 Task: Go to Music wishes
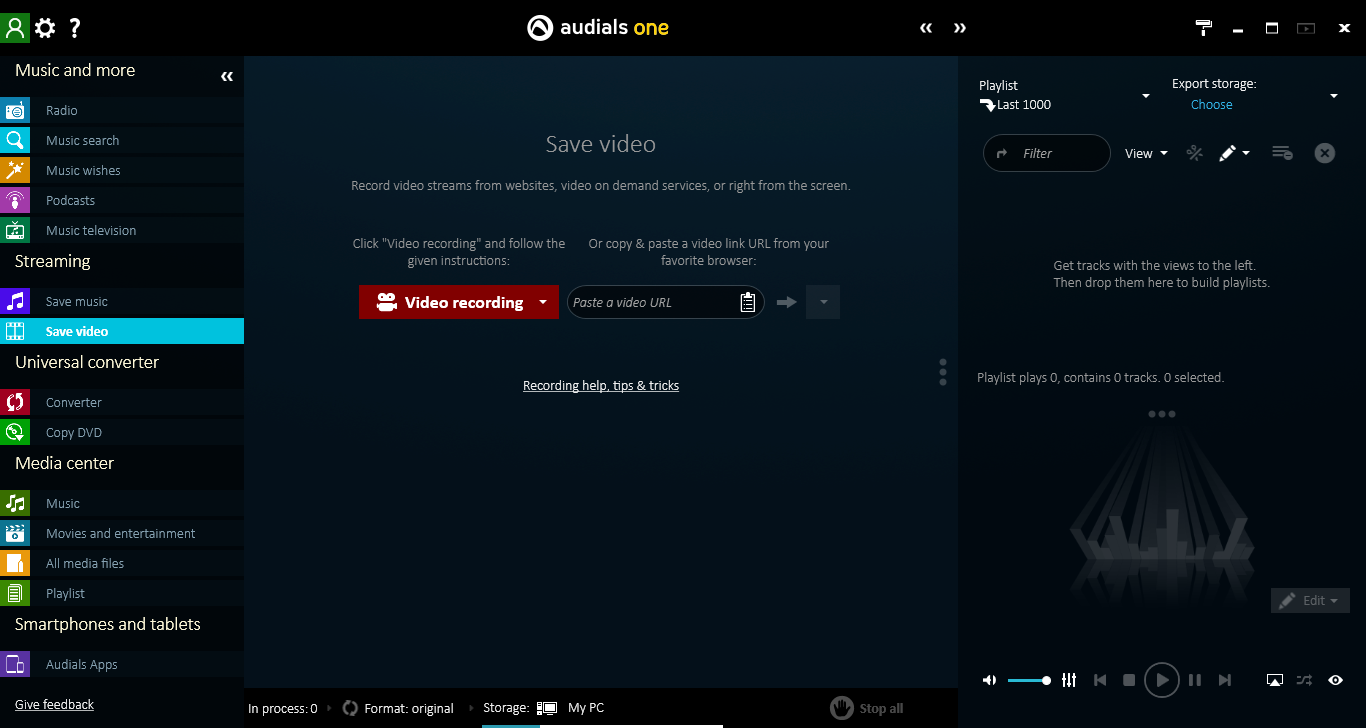122,170
